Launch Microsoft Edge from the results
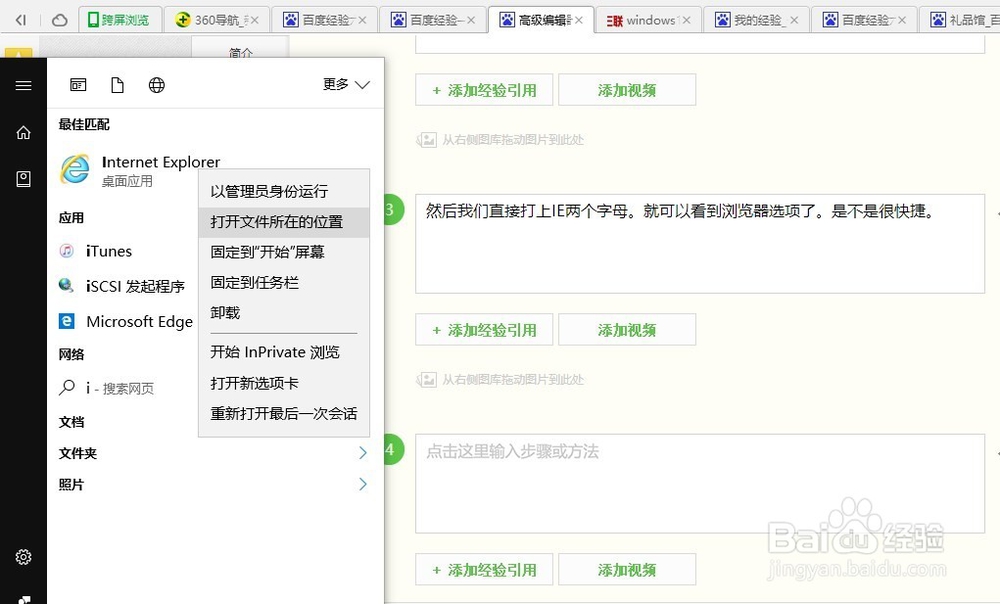 click(126, 321)
